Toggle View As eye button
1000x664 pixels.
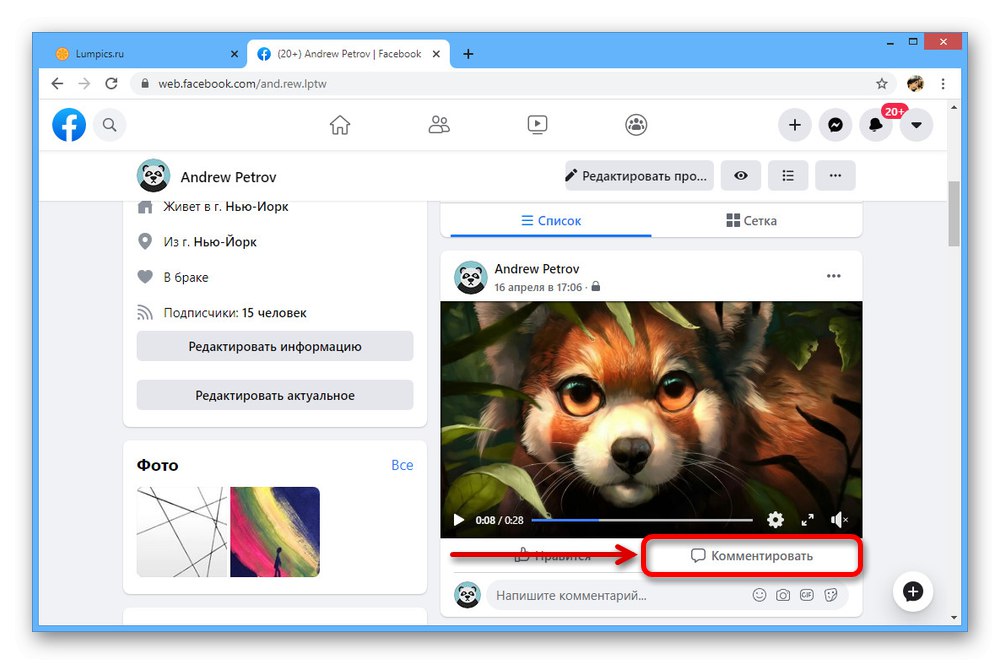coord(740,175)
